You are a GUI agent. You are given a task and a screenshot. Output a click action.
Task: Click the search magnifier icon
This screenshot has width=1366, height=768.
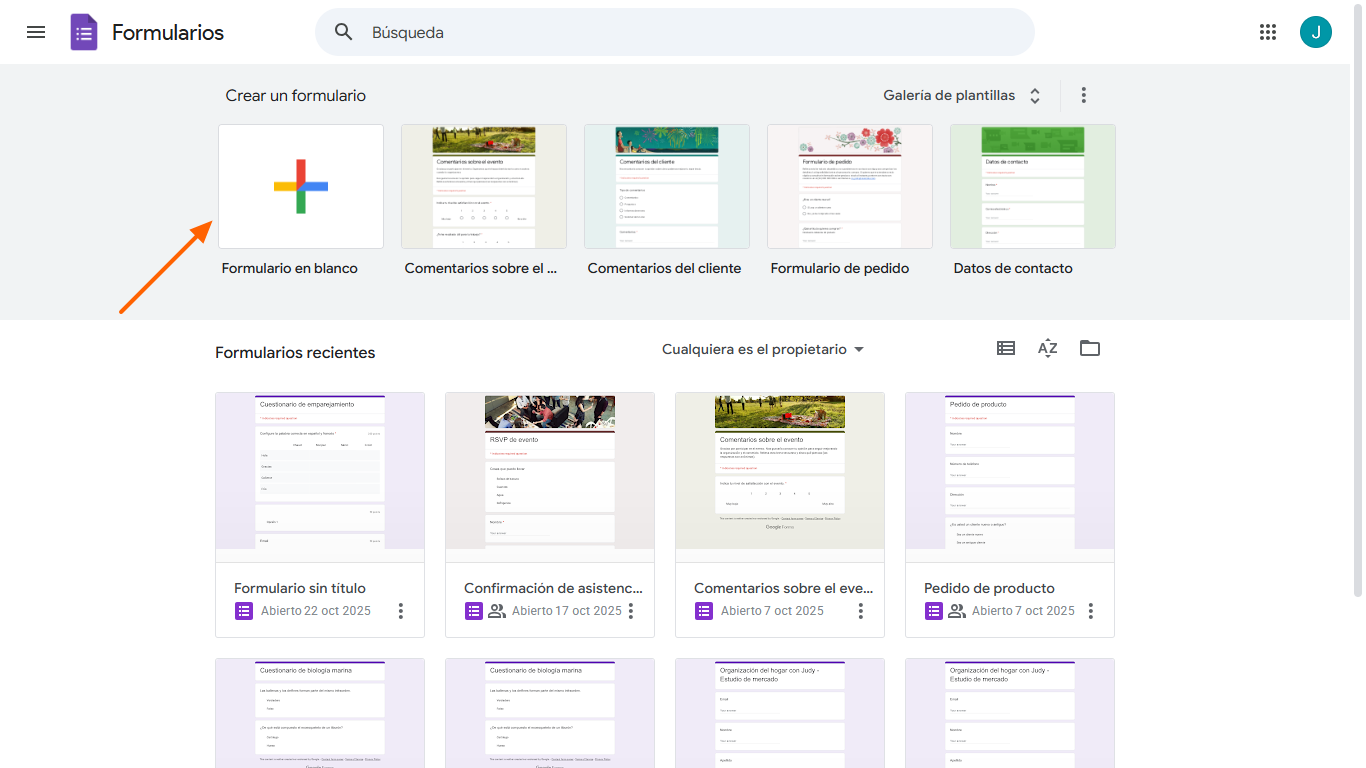tap(343, 31)
